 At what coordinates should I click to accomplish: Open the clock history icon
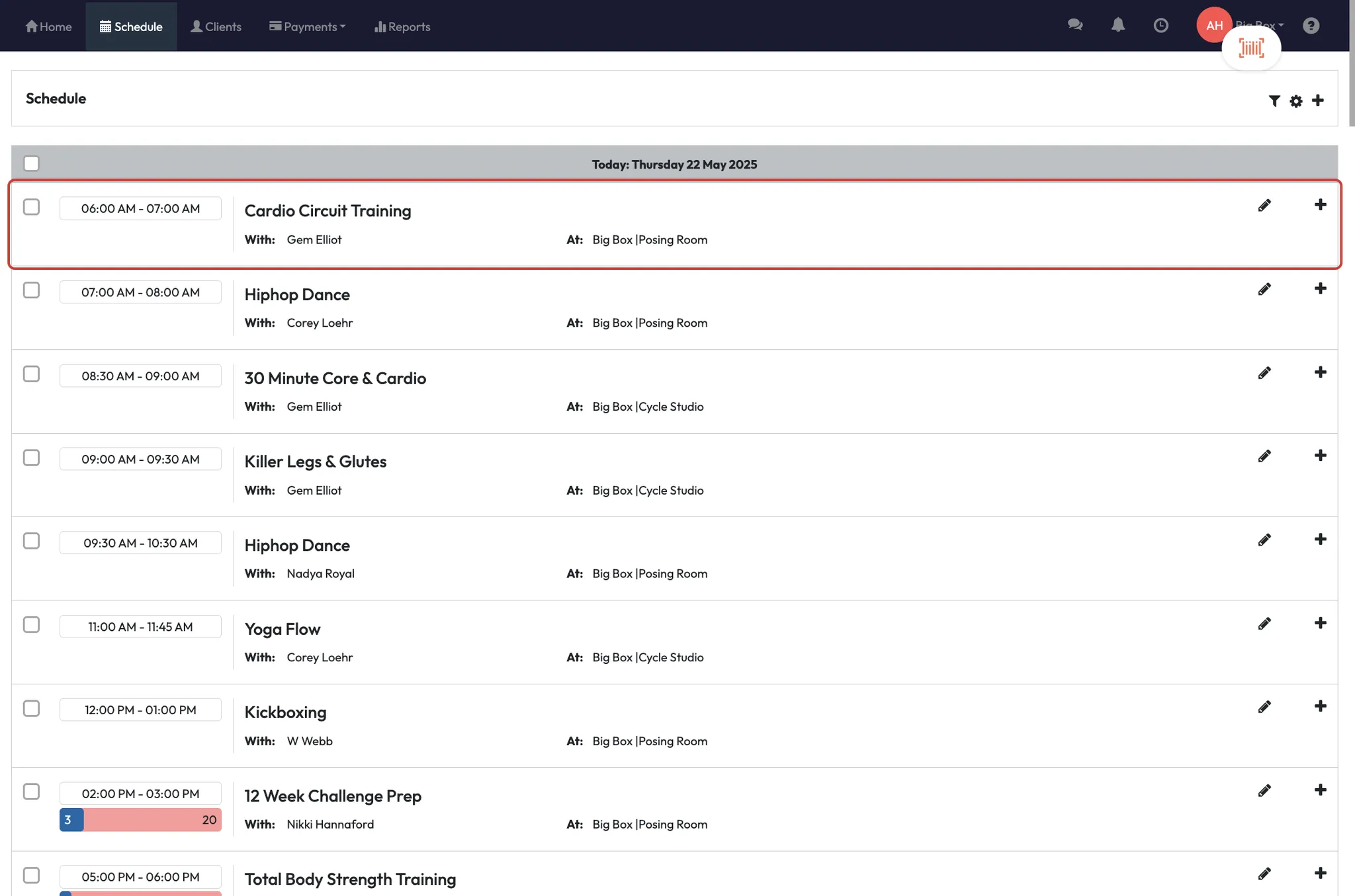[1160, 25]
